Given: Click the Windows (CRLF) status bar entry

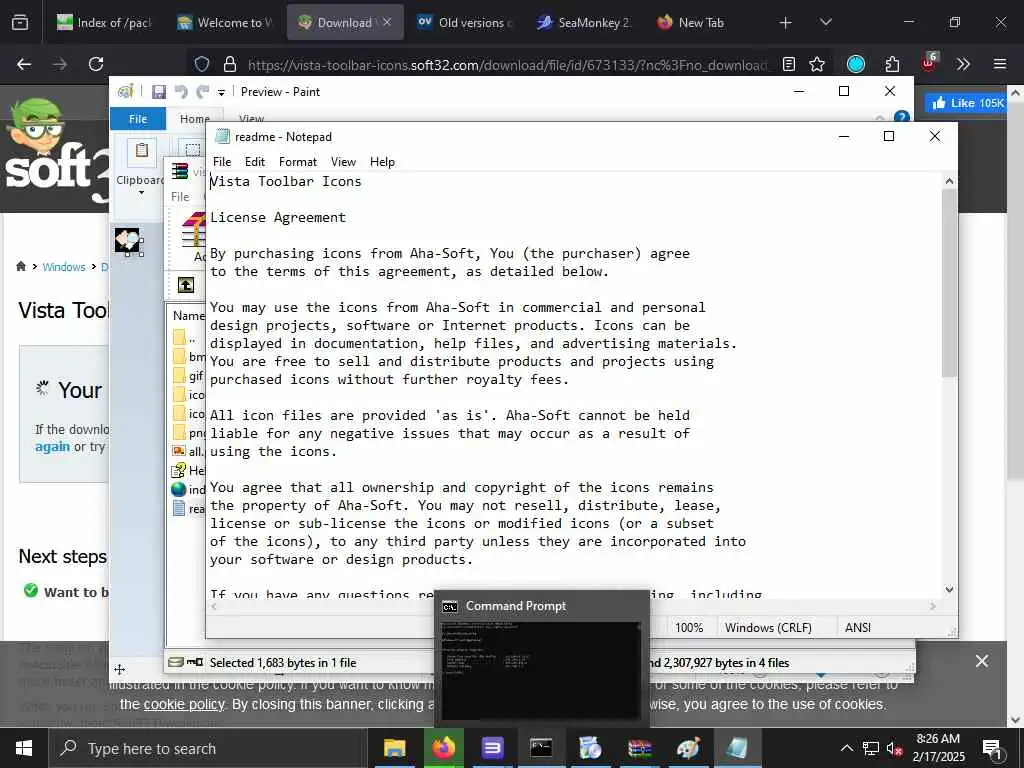Looking at the screenshot, I should (768, 628).
